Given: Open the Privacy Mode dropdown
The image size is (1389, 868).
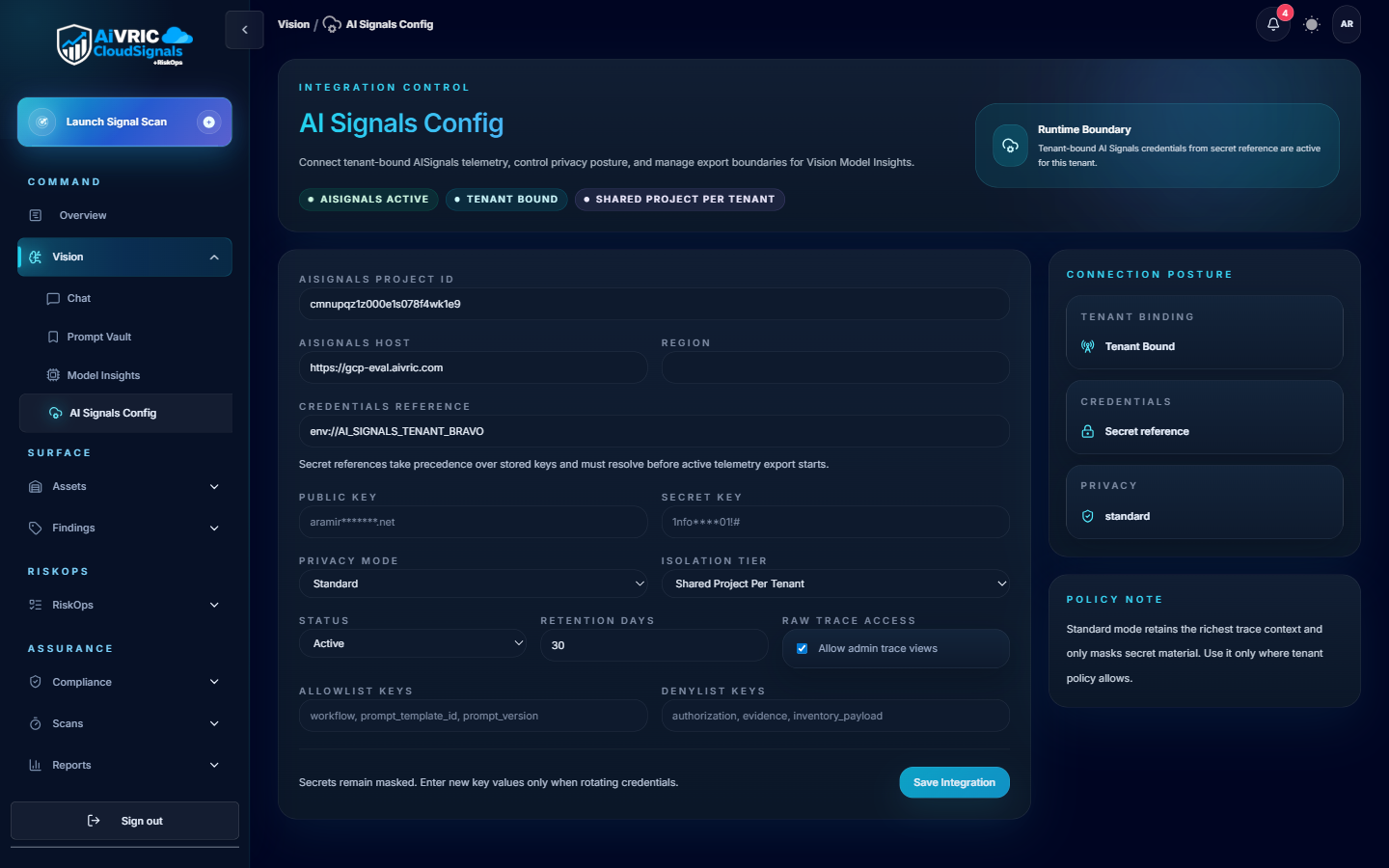Looking at the screenshot, I should pyautogui.click(x=474, y=583).
